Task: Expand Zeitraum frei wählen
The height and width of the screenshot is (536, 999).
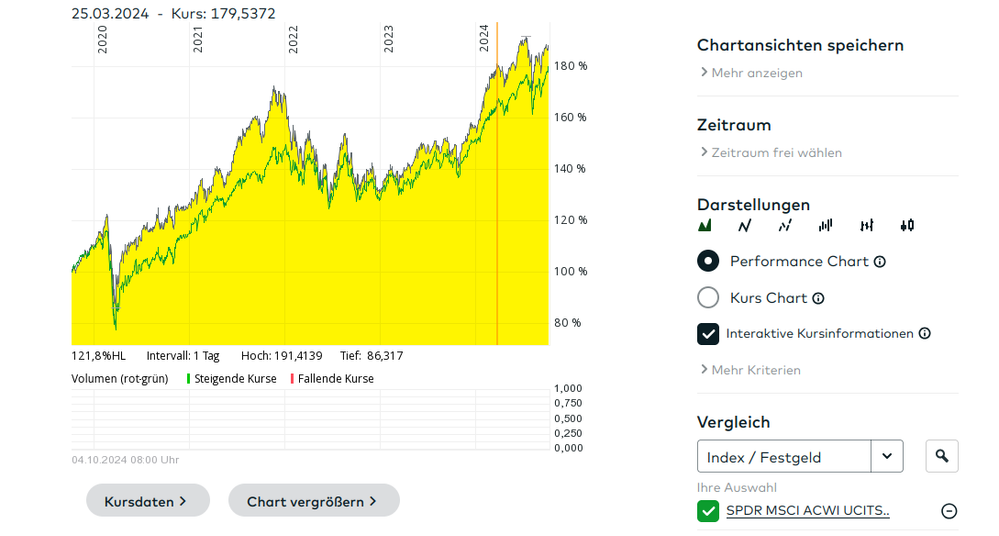Action: tap(771, 152)
